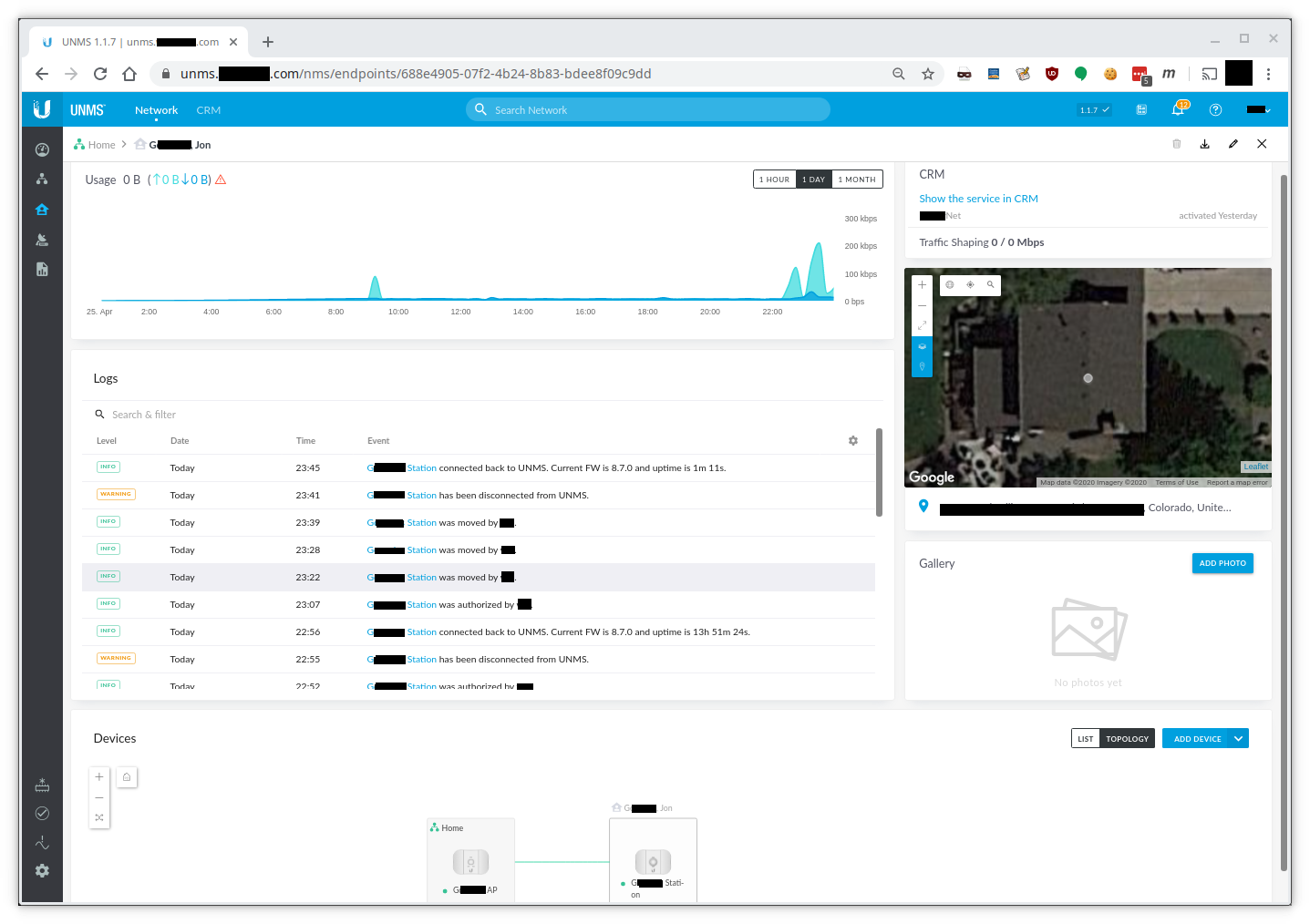Screen dimensions: 1310x924
Task: Open settings gear in left sidebar
Action: coord(42,871)
